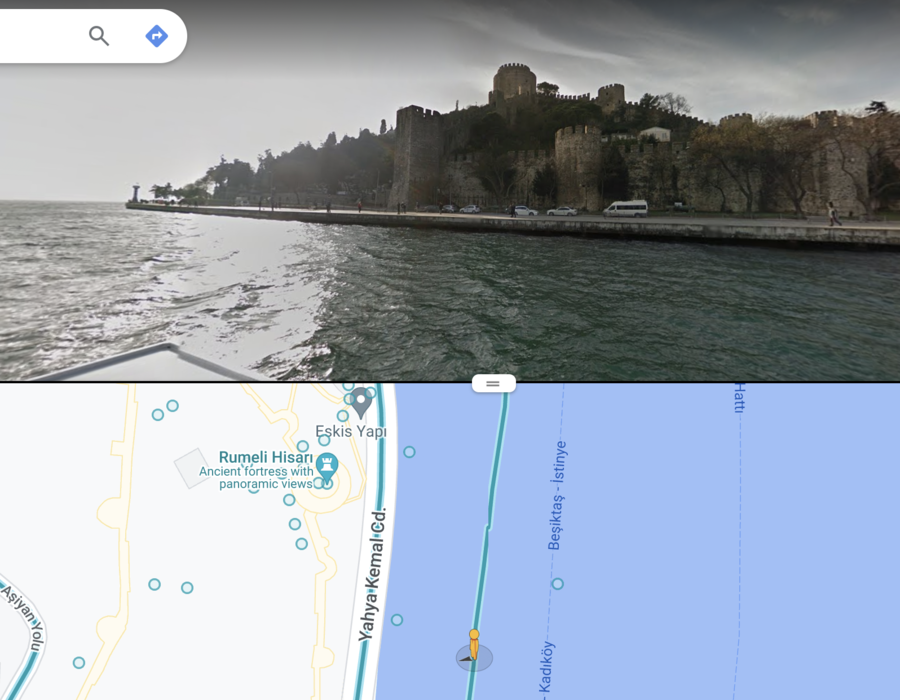Image resolution: width=900 pixels, height=700 pixels.
Task: Click the yellow Pegman on the water
Action: (x=474, y=645)
